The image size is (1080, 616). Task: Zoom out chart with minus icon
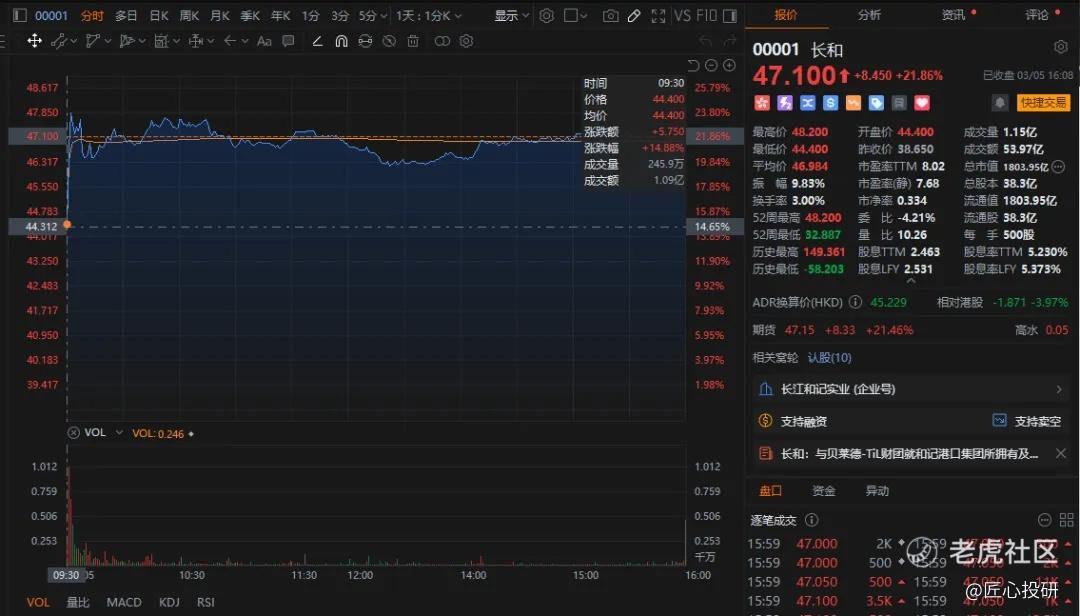[711, 65]
